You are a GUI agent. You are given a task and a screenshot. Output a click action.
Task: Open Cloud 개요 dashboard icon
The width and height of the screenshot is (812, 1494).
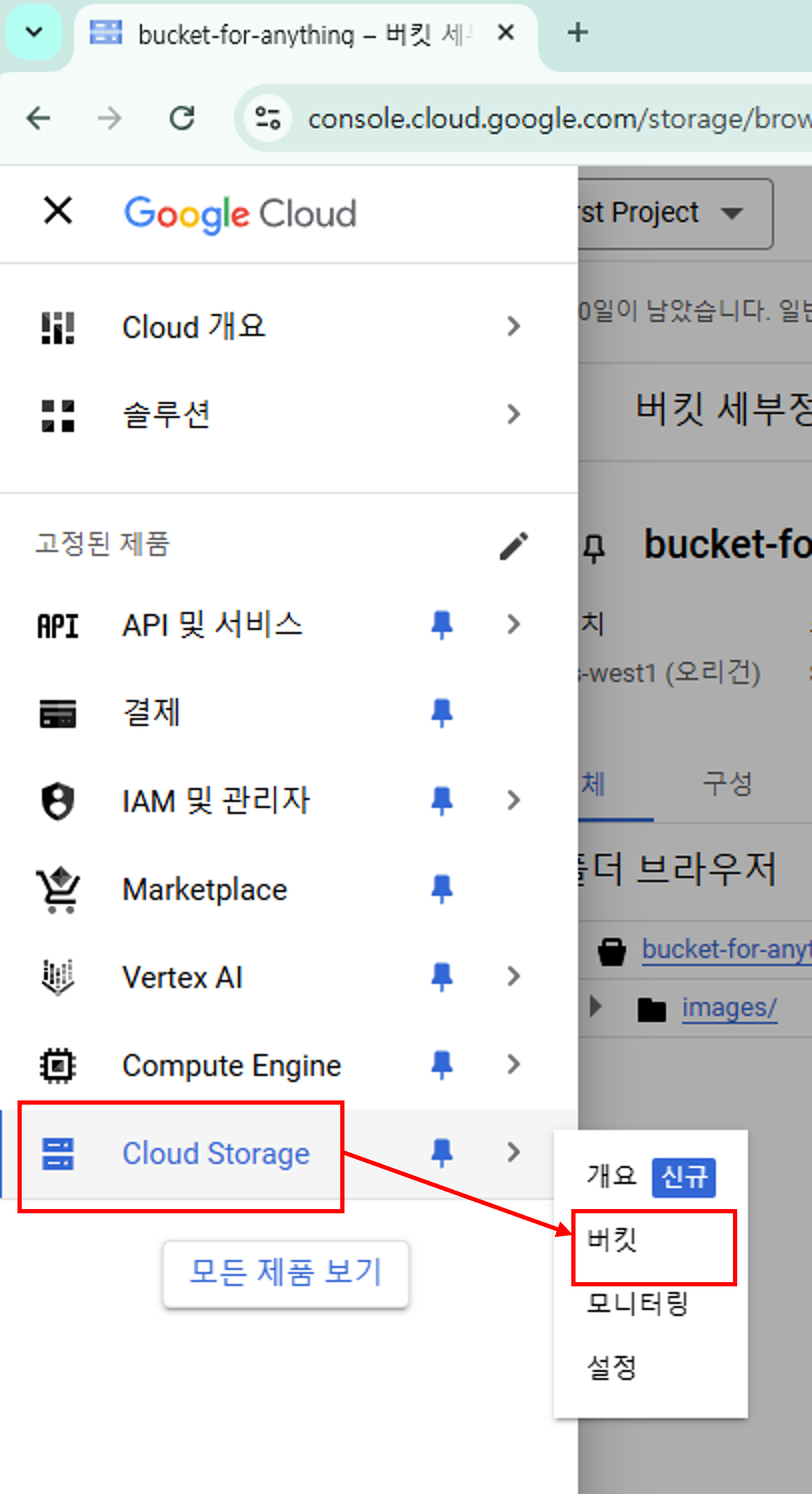click(x=58, y=327)
